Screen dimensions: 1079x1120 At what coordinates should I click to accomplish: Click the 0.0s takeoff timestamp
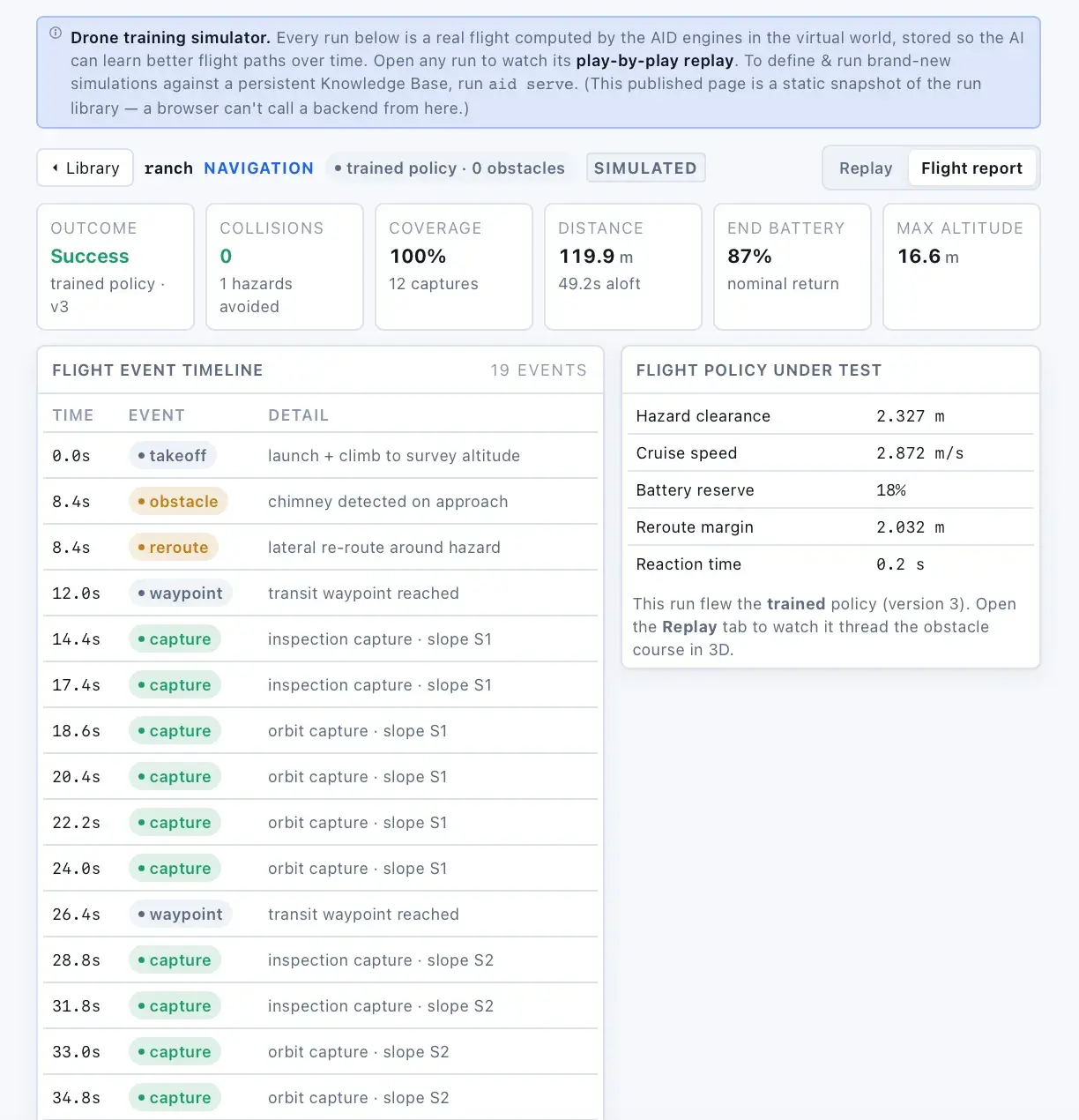pos(71,455)
